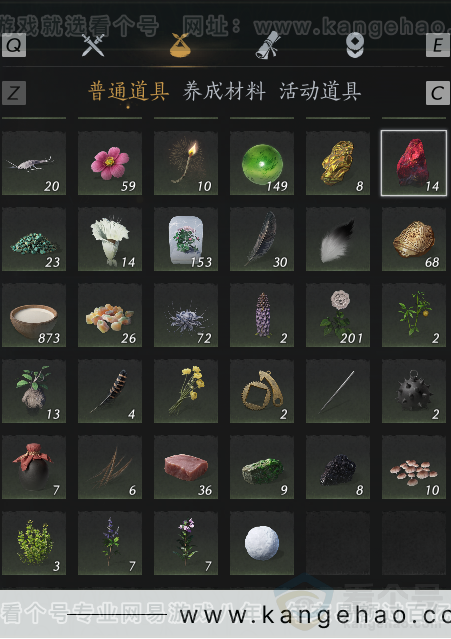Select the milk bowl item with 873
The width and height of the screenshot is (451, 639).
pyautogui.click(x=34, y=315)
